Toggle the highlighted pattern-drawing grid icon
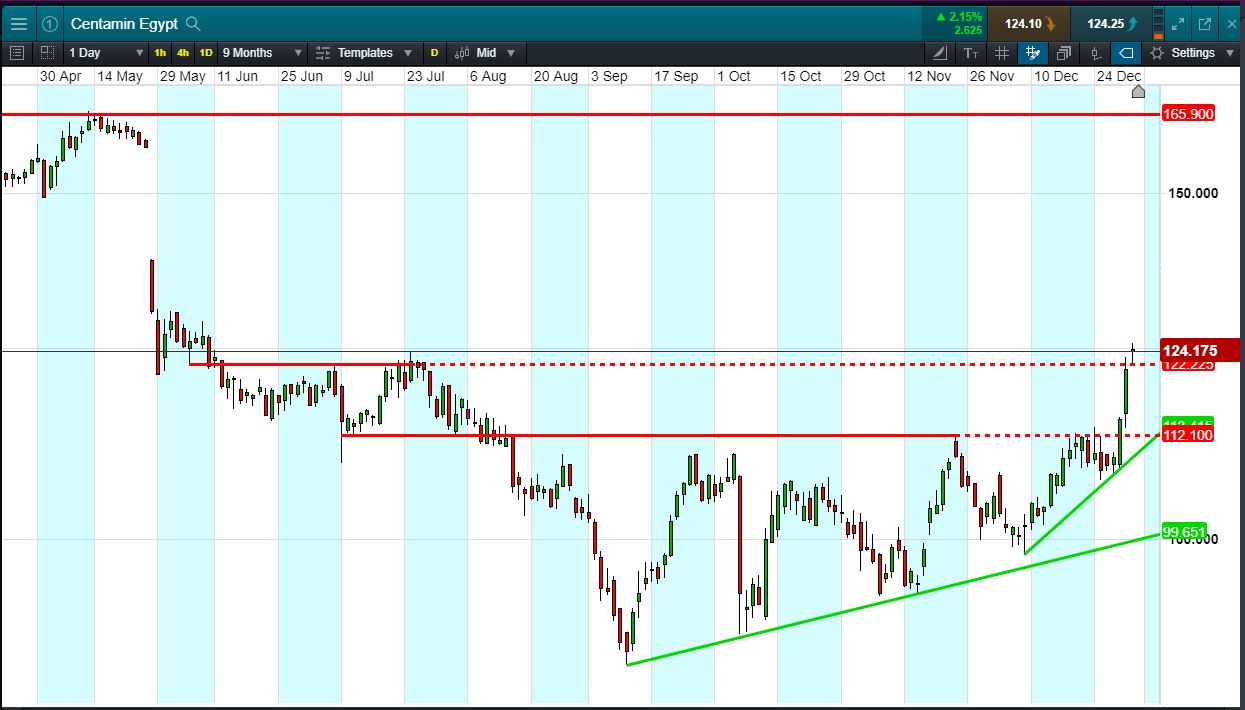The width and height of the screenshot is (1245, 710). click(1033, 53)
